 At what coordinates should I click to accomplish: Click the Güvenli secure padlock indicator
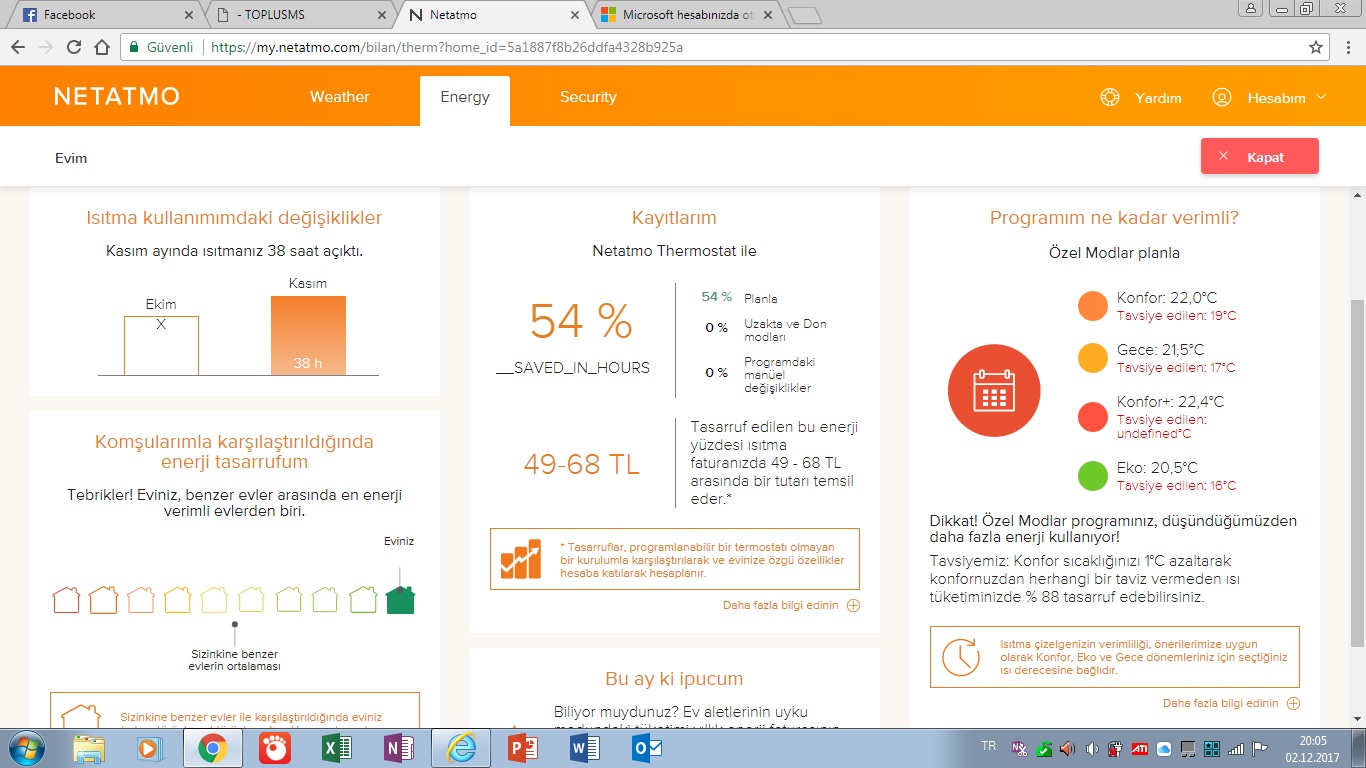(160, 47)
